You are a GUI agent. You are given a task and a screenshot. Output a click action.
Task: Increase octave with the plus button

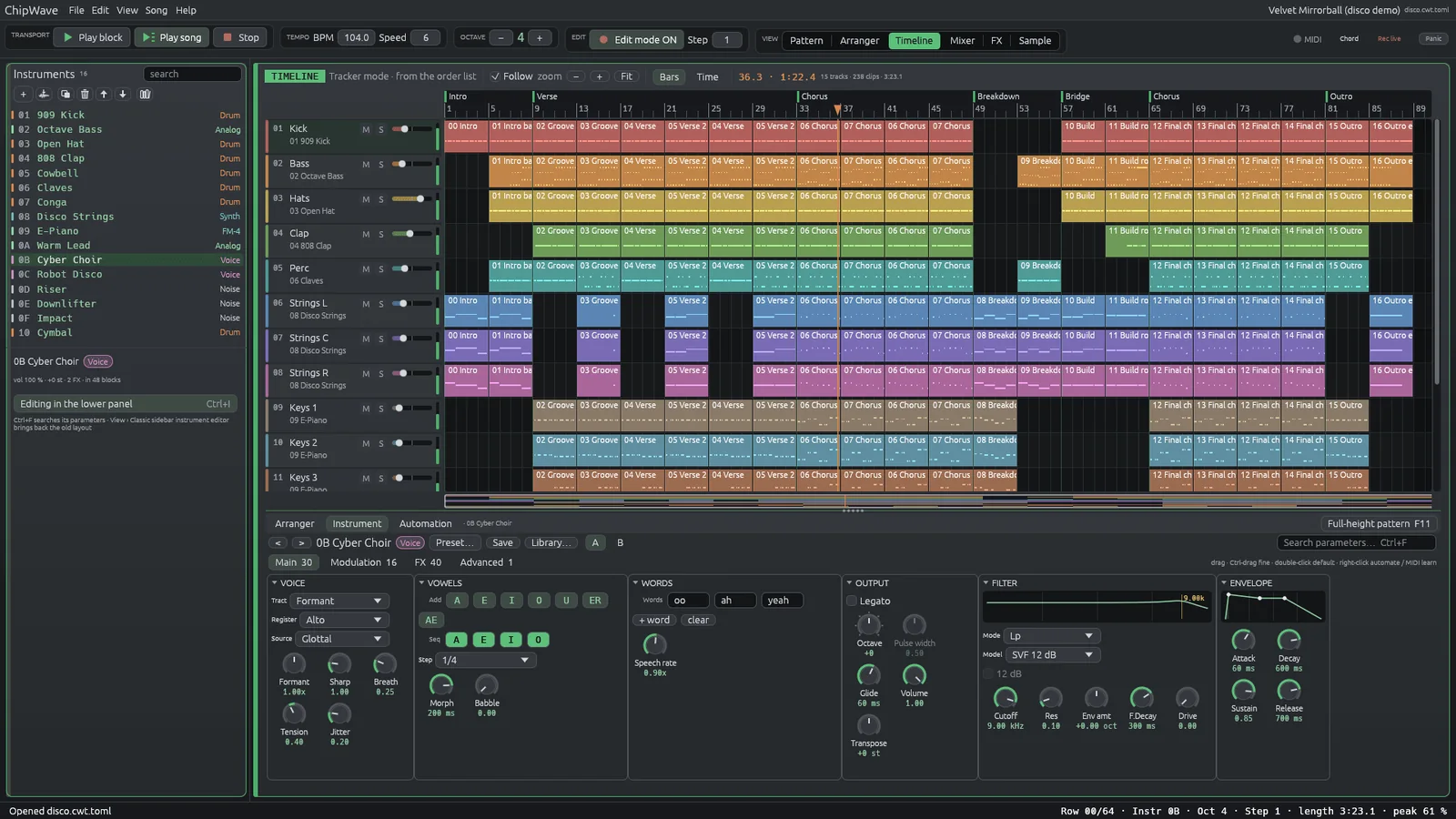540,37
